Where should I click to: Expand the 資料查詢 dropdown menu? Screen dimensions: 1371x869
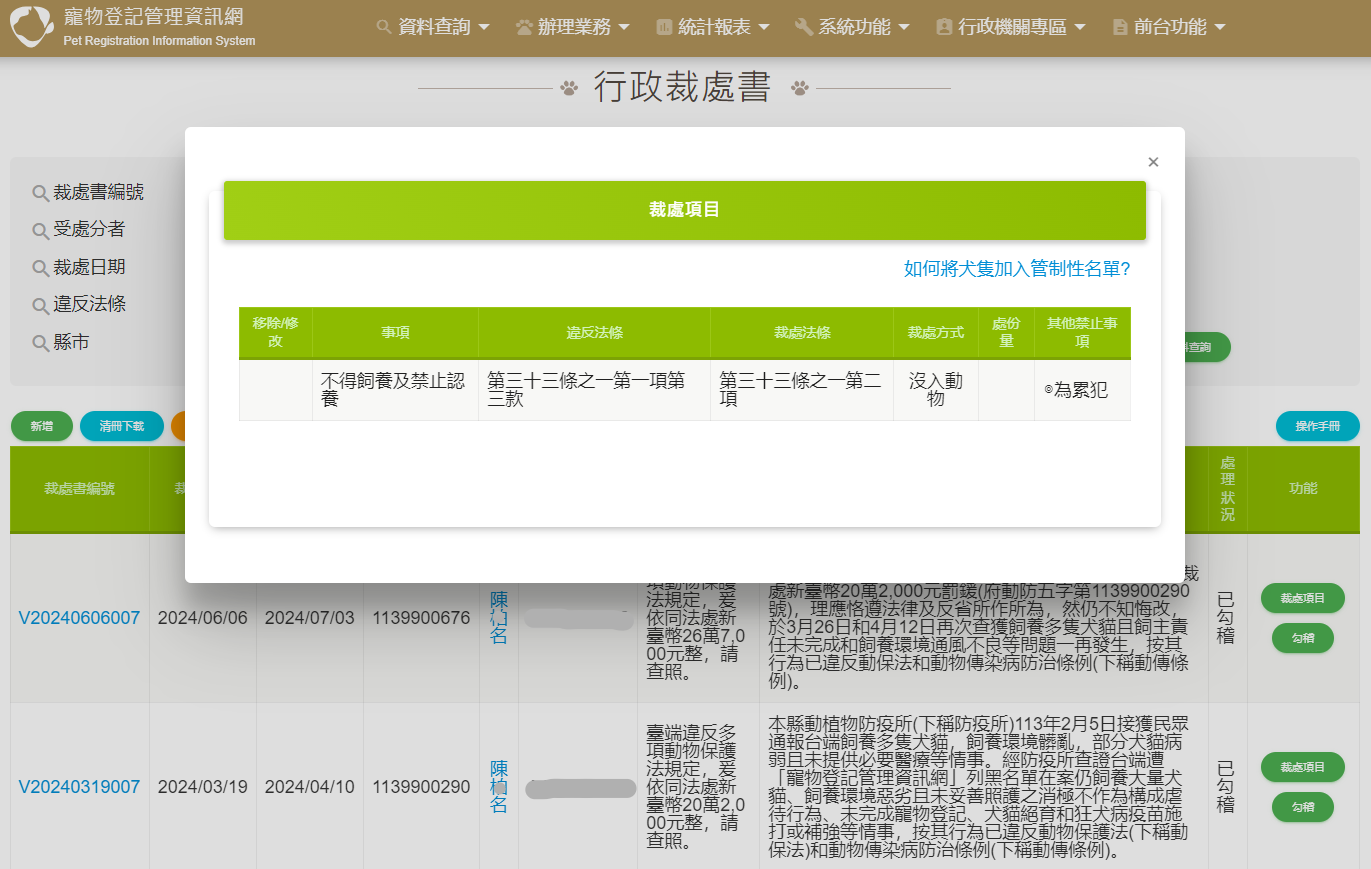(434, 28)
